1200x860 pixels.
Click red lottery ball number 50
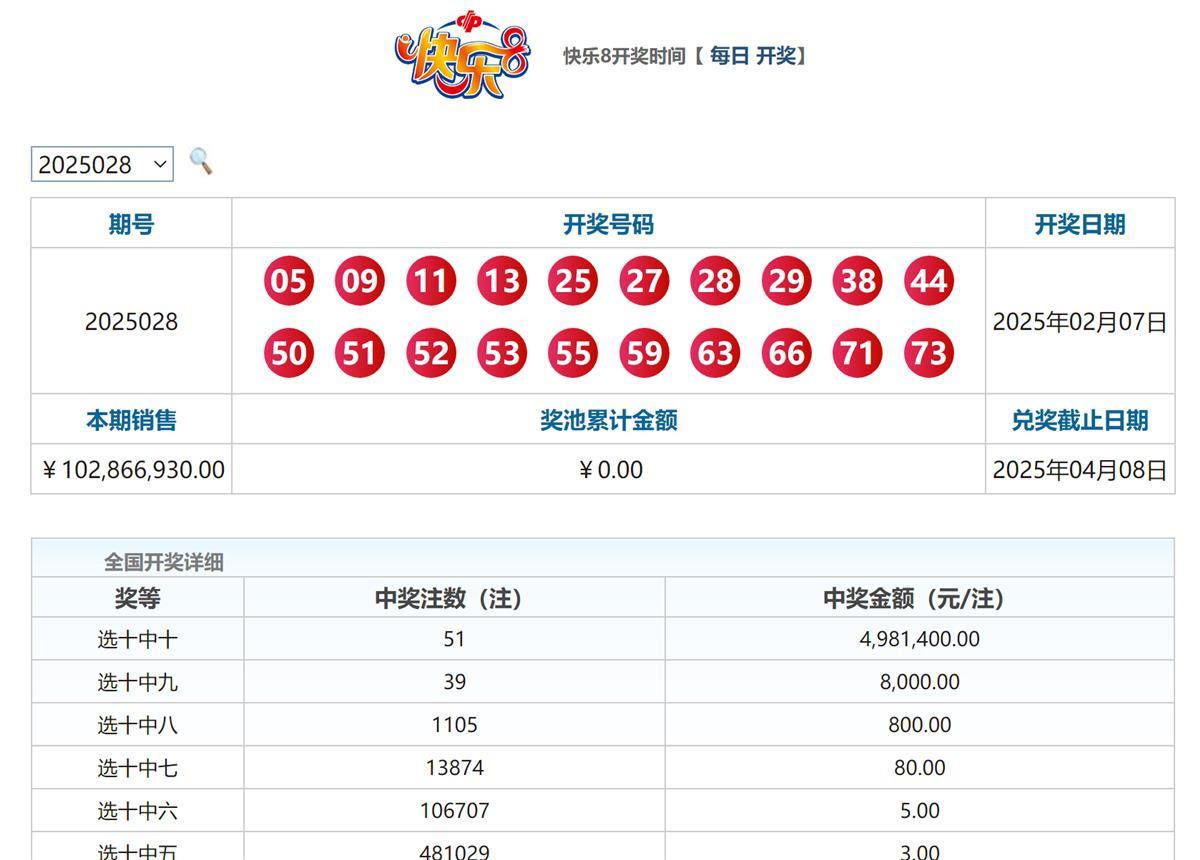click(x=289, y=353)
